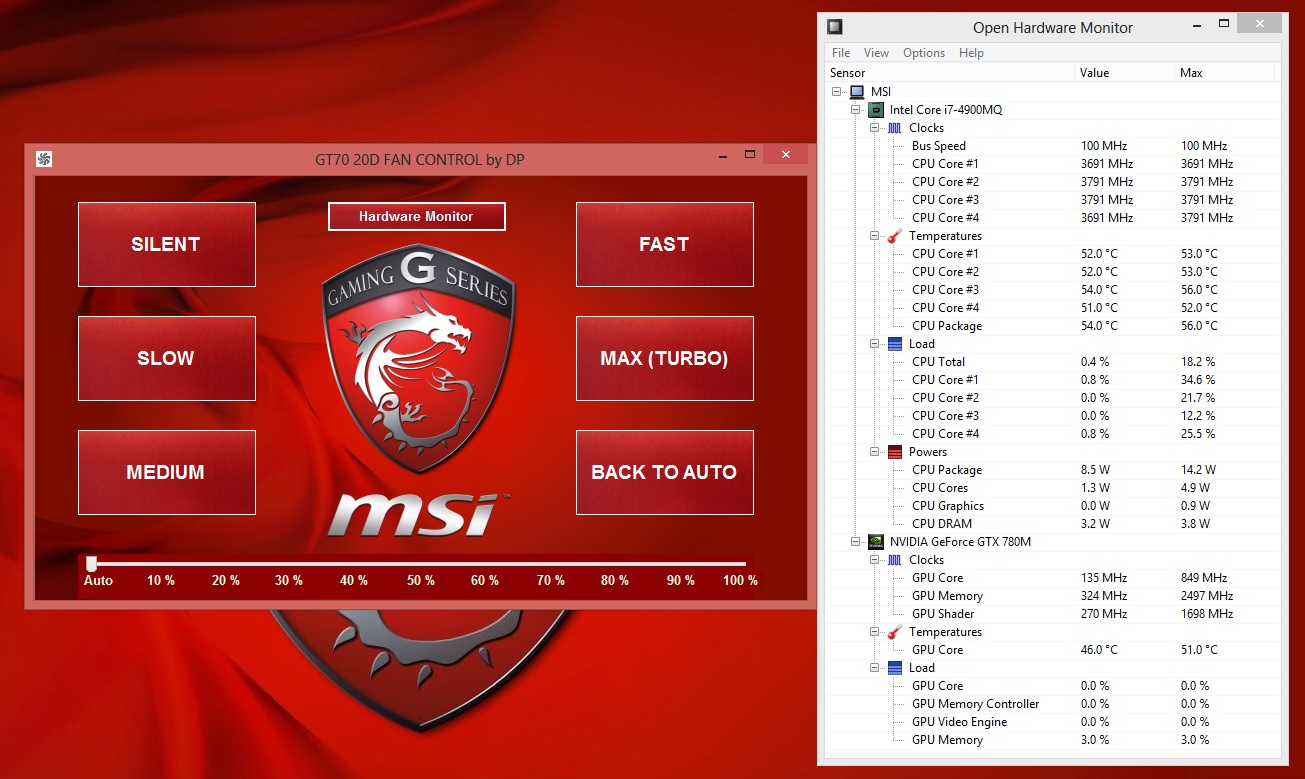Select the Intel Core i7-4900MQ tree label
Image resolution: width=1305 pixels, height=779 pixels.
tap(946, 110)
